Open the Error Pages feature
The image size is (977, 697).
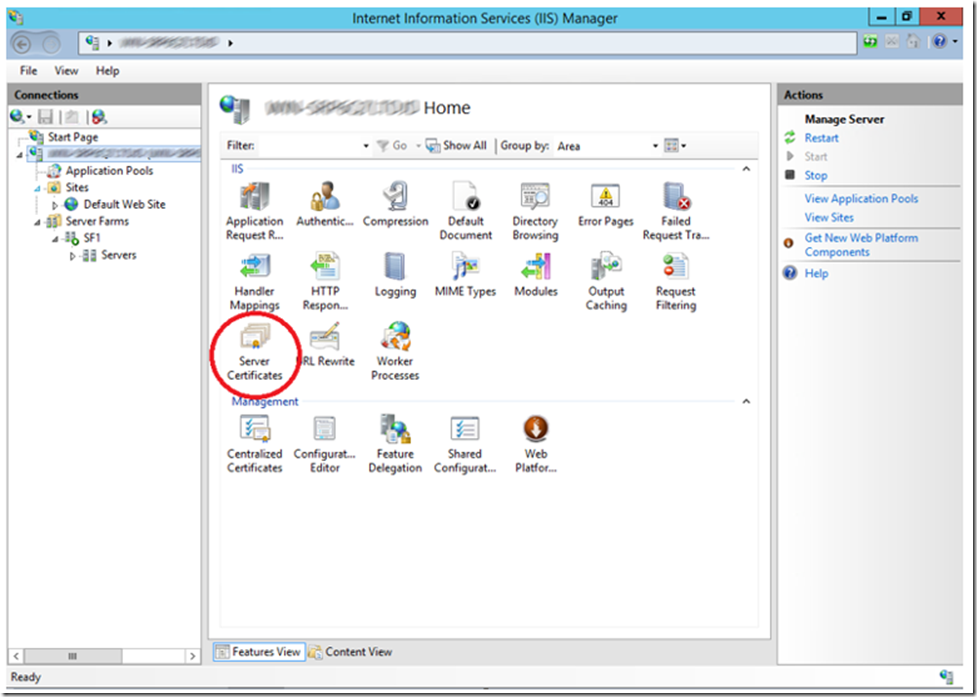tap(605, 204)
